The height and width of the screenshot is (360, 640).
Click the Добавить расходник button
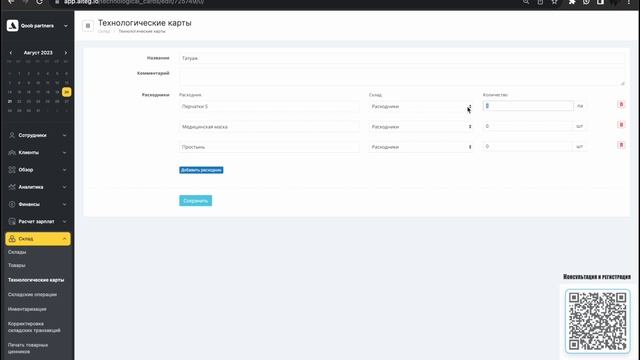201,170
